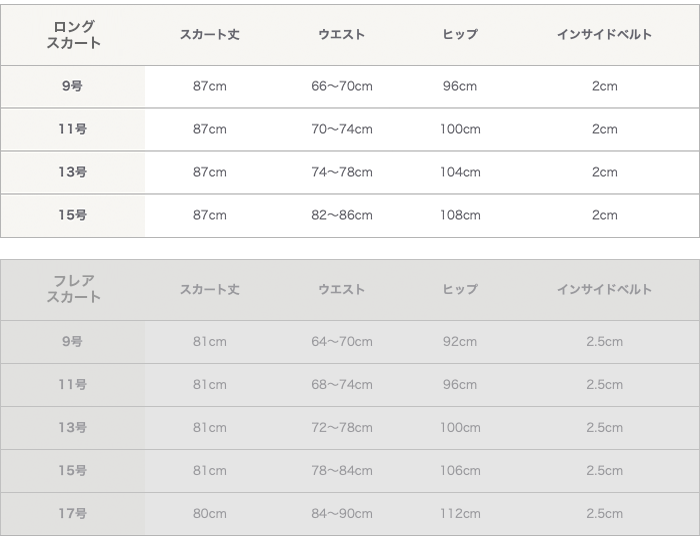Viewport: 700px width, 540px height.
Task: Click the 80cm skirt length value
Action: point(210,513)
